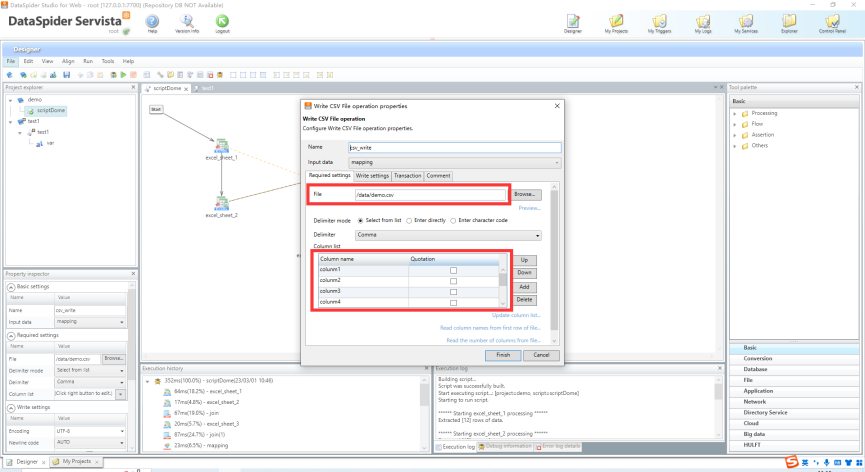Click the yellow folder toolbar icon
This screenshot has width=865, height=472.
pos(170,75)
